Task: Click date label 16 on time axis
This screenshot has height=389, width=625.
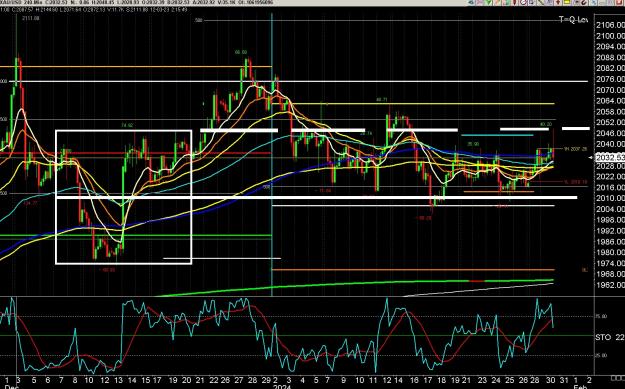Action: [415, 380]
